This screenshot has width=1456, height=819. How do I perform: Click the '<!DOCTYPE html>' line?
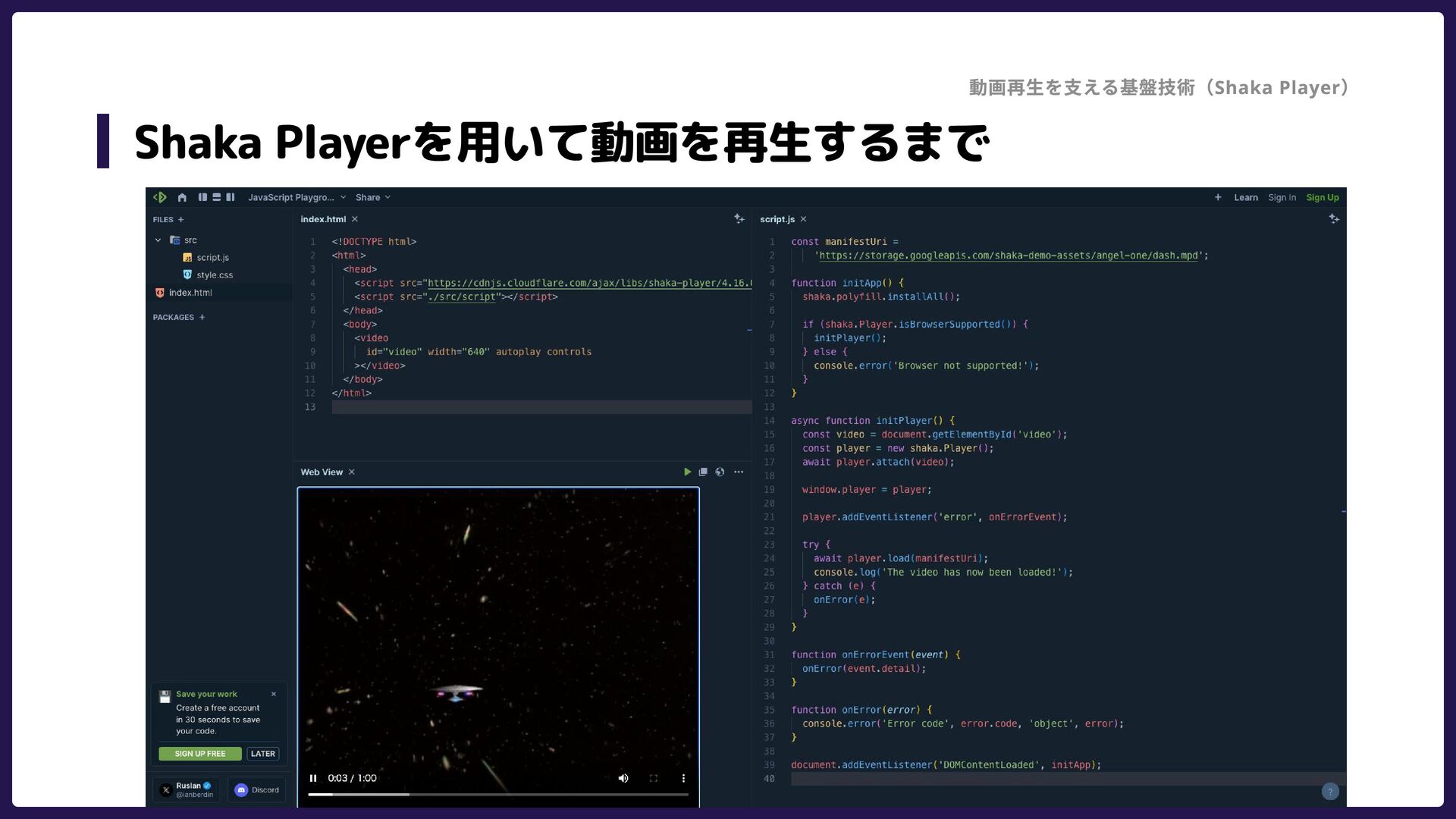[374, 242]
